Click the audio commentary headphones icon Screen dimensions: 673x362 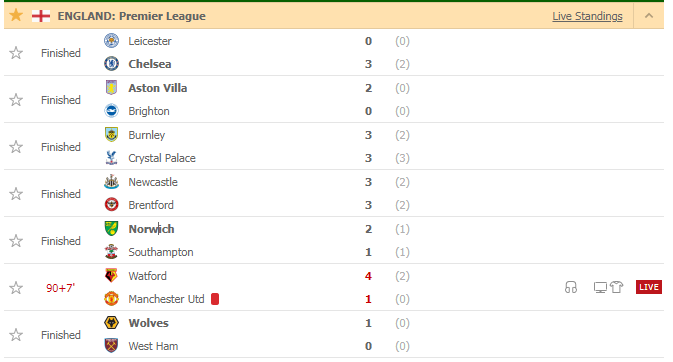[x=570, y=287]
